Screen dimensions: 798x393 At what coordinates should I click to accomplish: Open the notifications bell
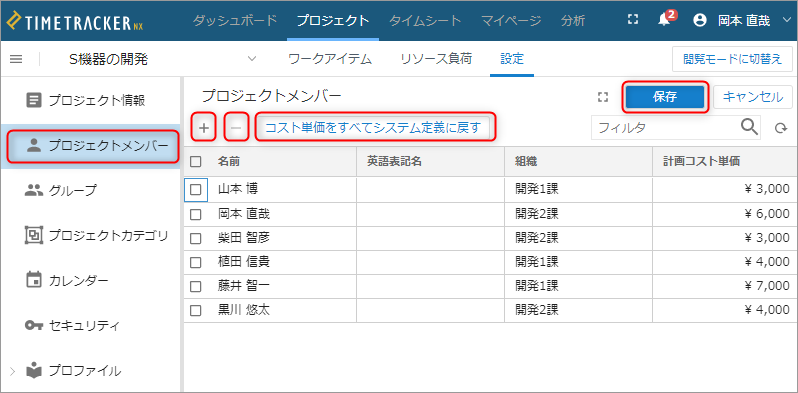tap(664, 20)
